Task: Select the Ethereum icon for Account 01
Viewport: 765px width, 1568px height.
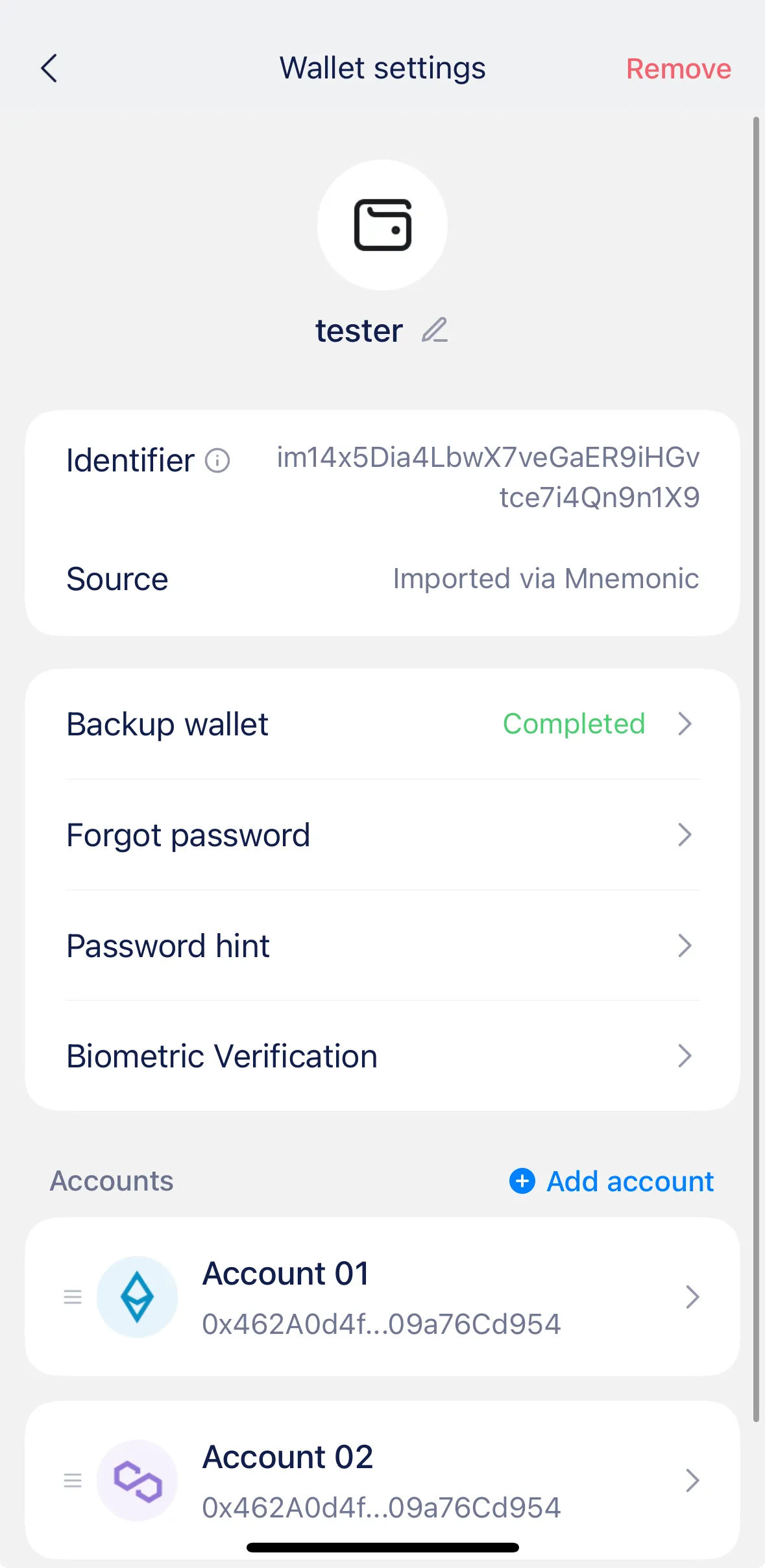Action: pos(137,1296)
